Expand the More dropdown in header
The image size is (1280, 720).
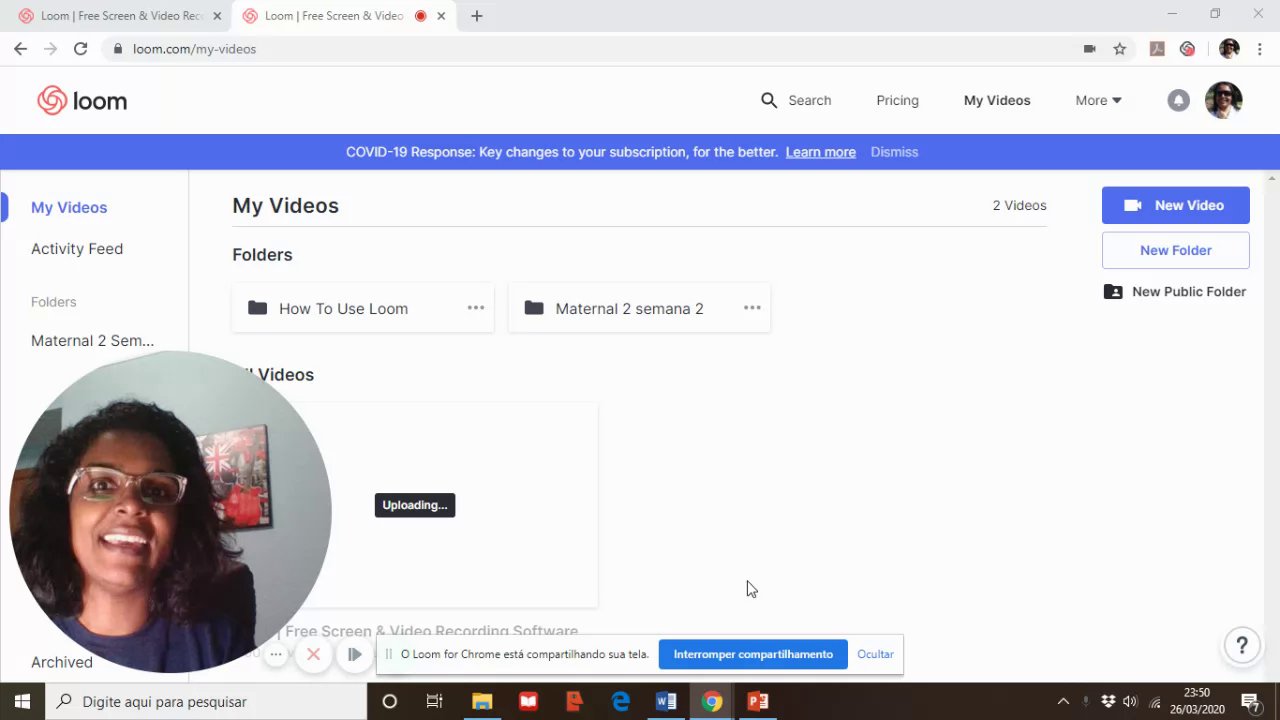coord(1098,100)
